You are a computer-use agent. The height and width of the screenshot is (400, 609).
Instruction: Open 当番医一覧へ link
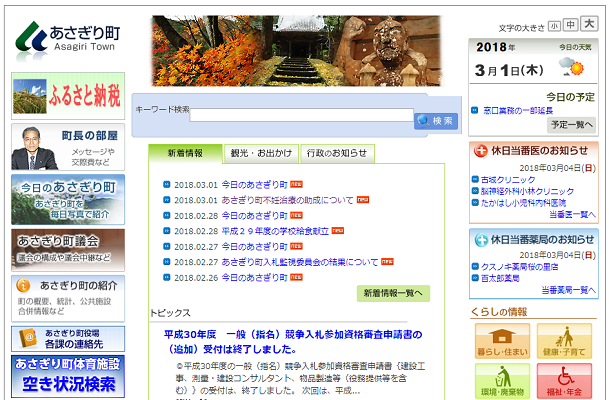click(x=572, y=215)
